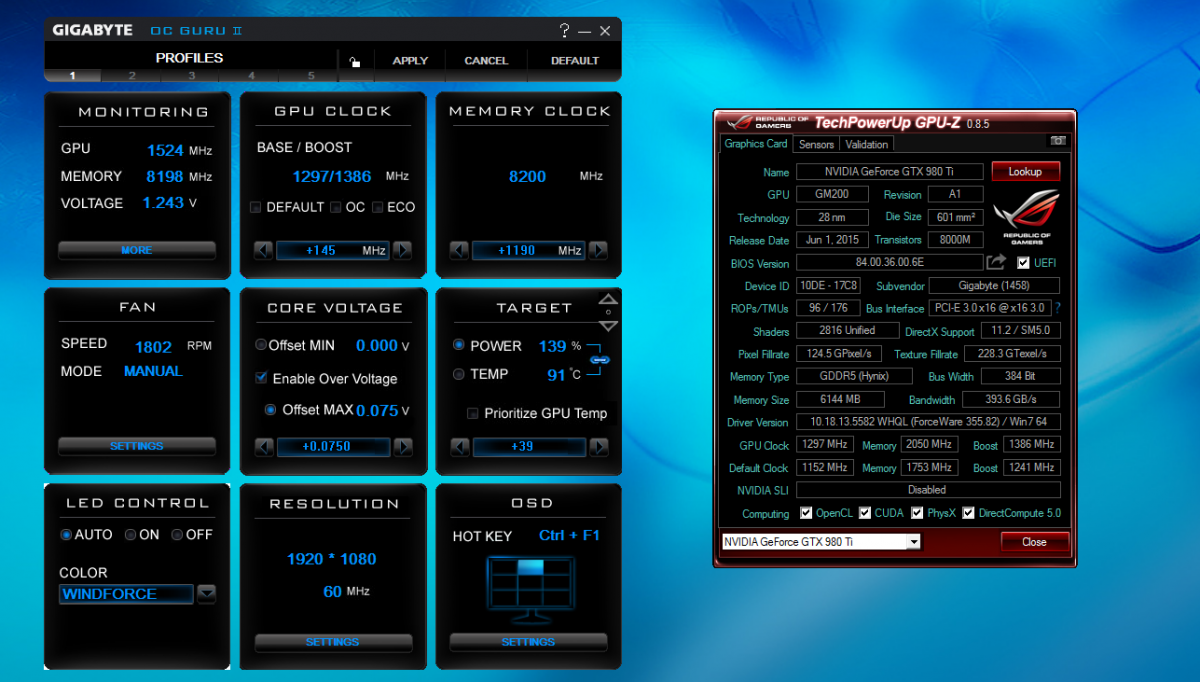The image size is (1200, 682).
Task: Click APPLY in OC Guru toolbar
Action: [x=410, y=61]
